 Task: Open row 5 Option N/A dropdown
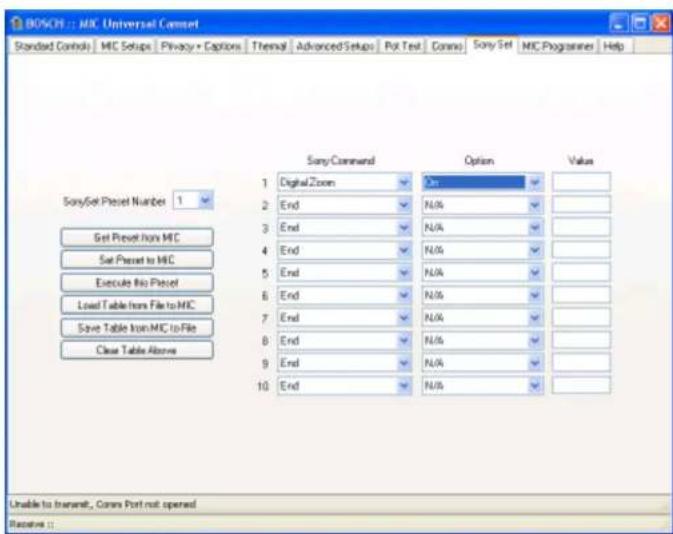[x=483, y=273]
